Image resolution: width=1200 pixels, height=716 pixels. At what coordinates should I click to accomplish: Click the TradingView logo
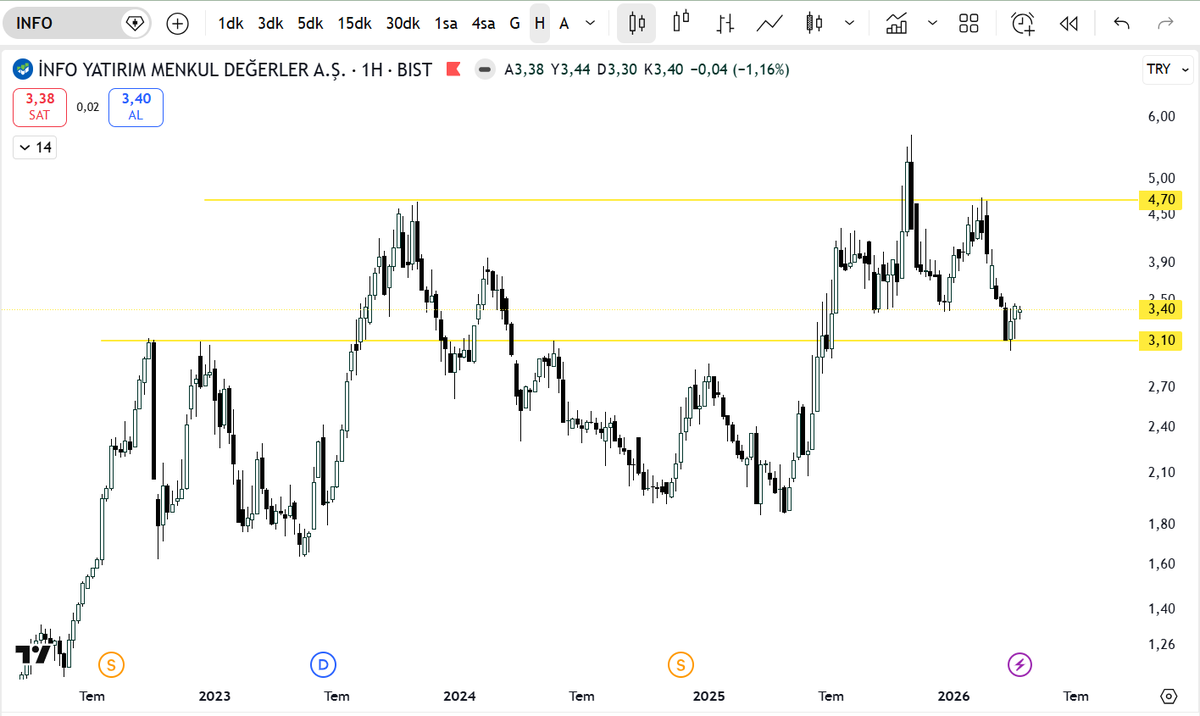(33, 655)
